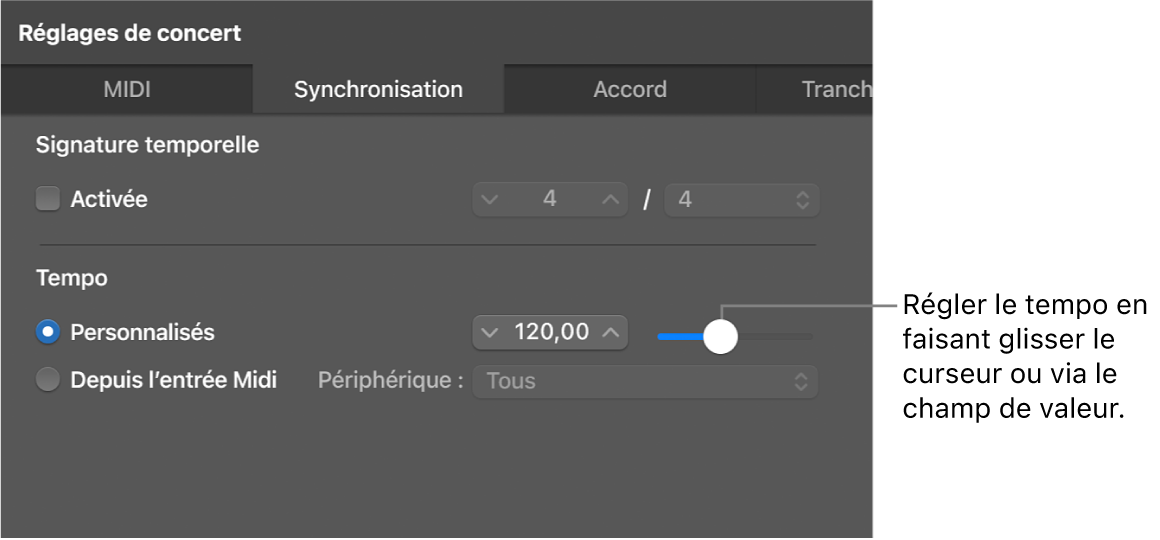Enable the Activée time signature checkbox
Screen dimensions: 1160x540
(x=48, y=200)
